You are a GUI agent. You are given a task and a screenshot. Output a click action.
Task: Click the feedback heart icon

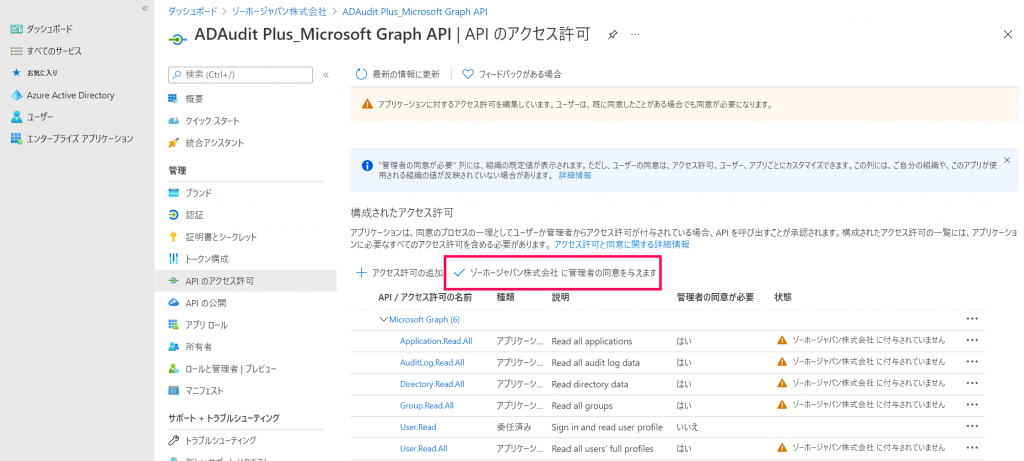click(x=468, y=74)
